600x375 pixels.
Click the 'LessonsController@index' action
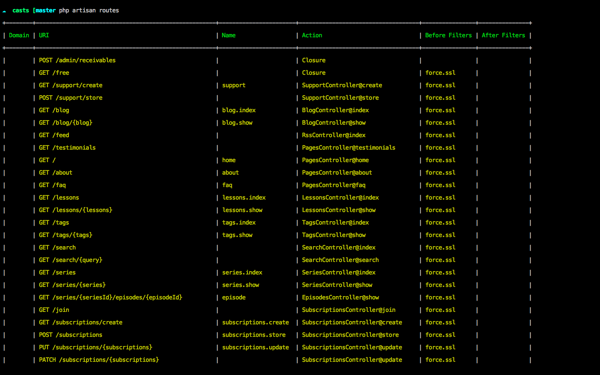pos(340,197)
